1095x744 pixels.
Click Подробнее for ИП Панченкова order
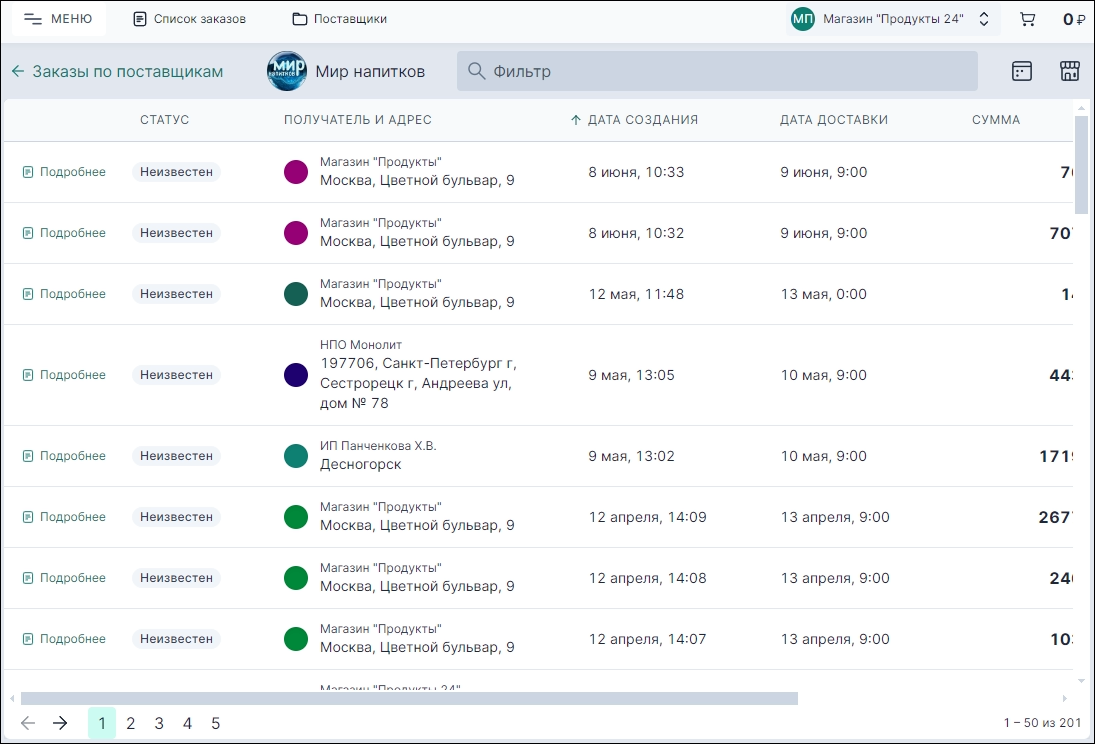pyautogui.click(x=64, y=456)
